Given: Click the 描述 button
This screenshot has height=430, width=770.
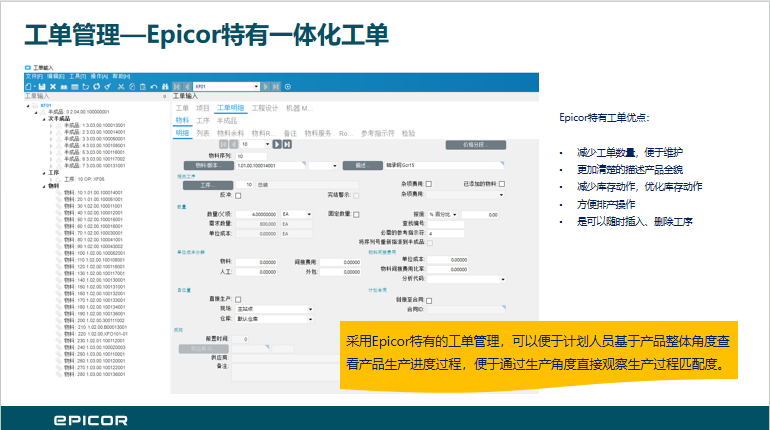Looking at the screenshot, I should [x=362, y=165].
